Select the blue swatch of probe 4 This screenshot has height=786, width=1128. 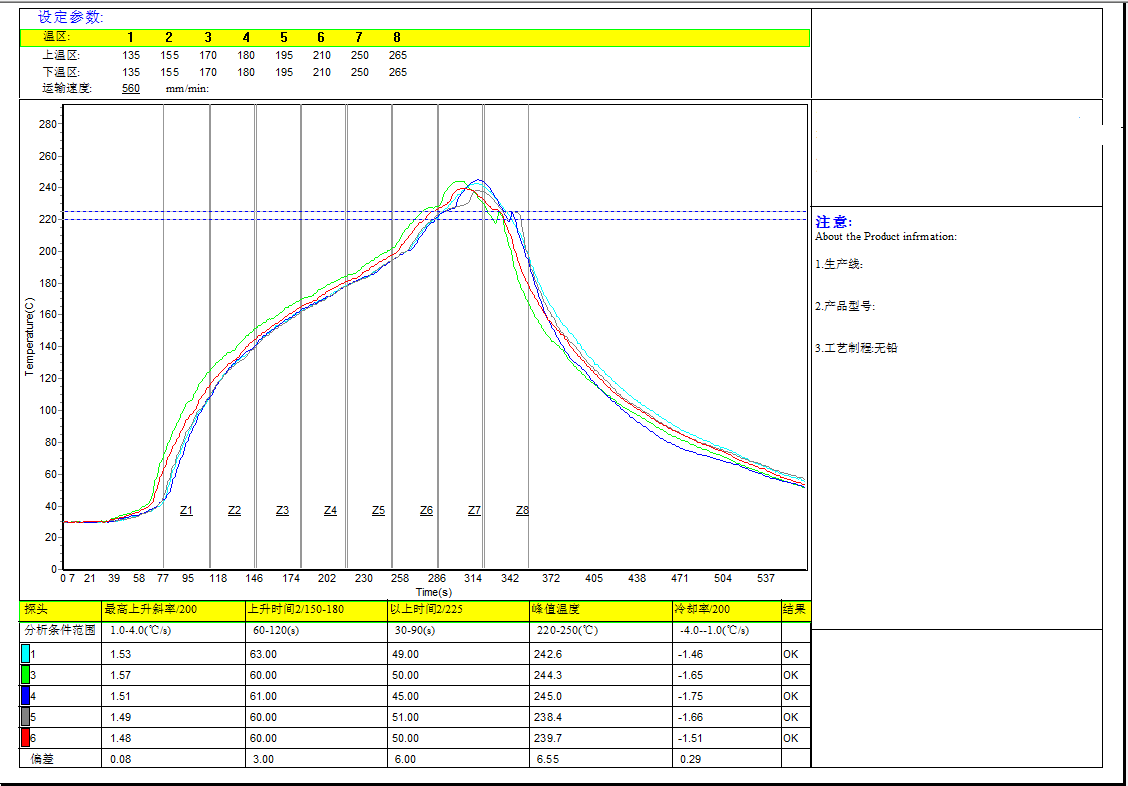click(x=26, y=696)
